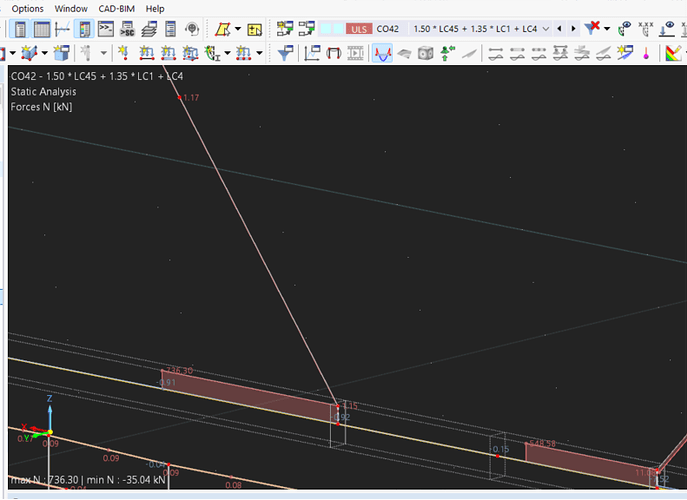The image size is (687, 500).
Task: Click the new solid with star icon
Action: [x=29, y=53]
